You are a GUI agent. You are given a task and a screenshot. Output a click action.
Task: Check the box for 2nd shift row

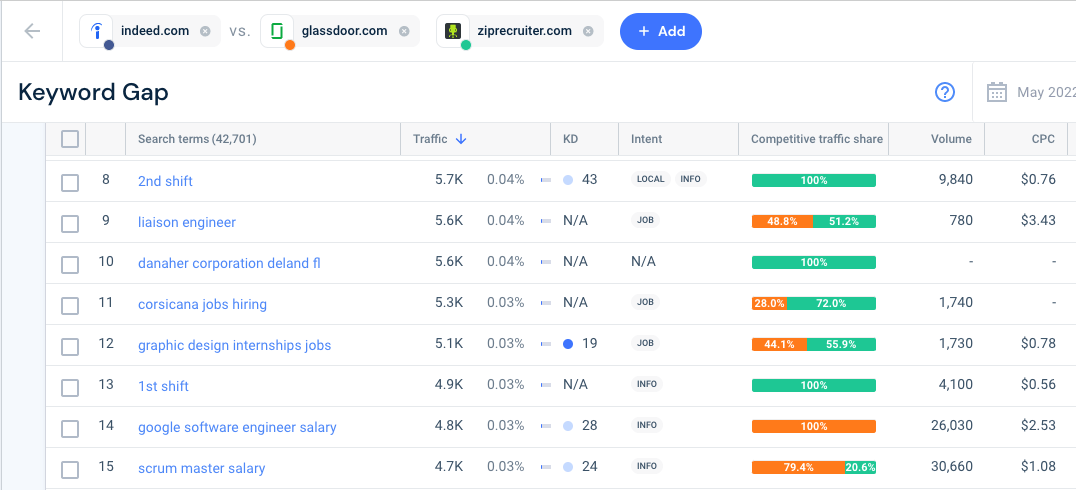tap(70, 183)
